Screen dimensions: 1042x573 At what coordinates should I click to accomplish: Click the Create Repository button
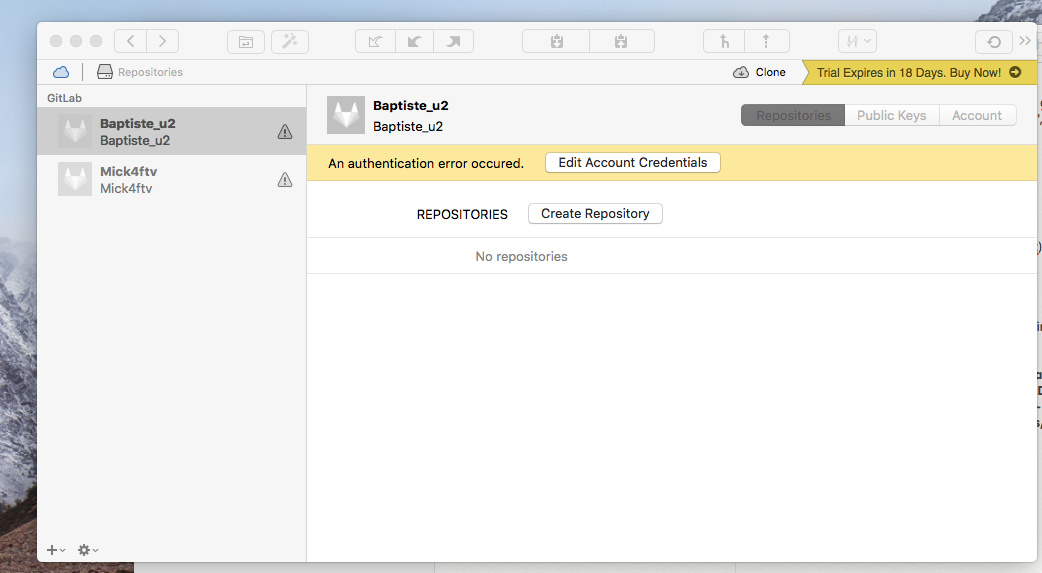[595, 214]
